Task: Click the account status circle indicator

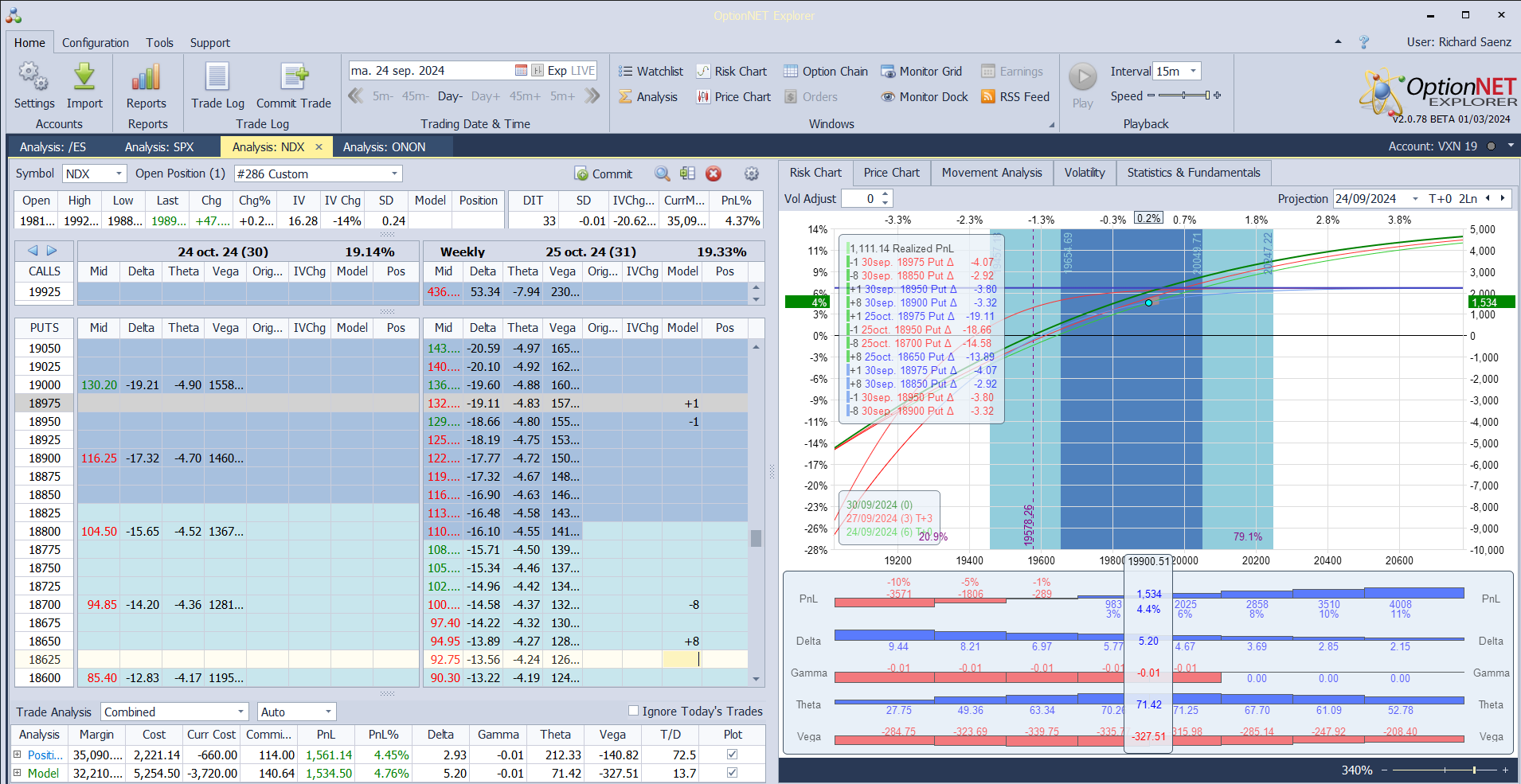Action: coord(1491,146)
